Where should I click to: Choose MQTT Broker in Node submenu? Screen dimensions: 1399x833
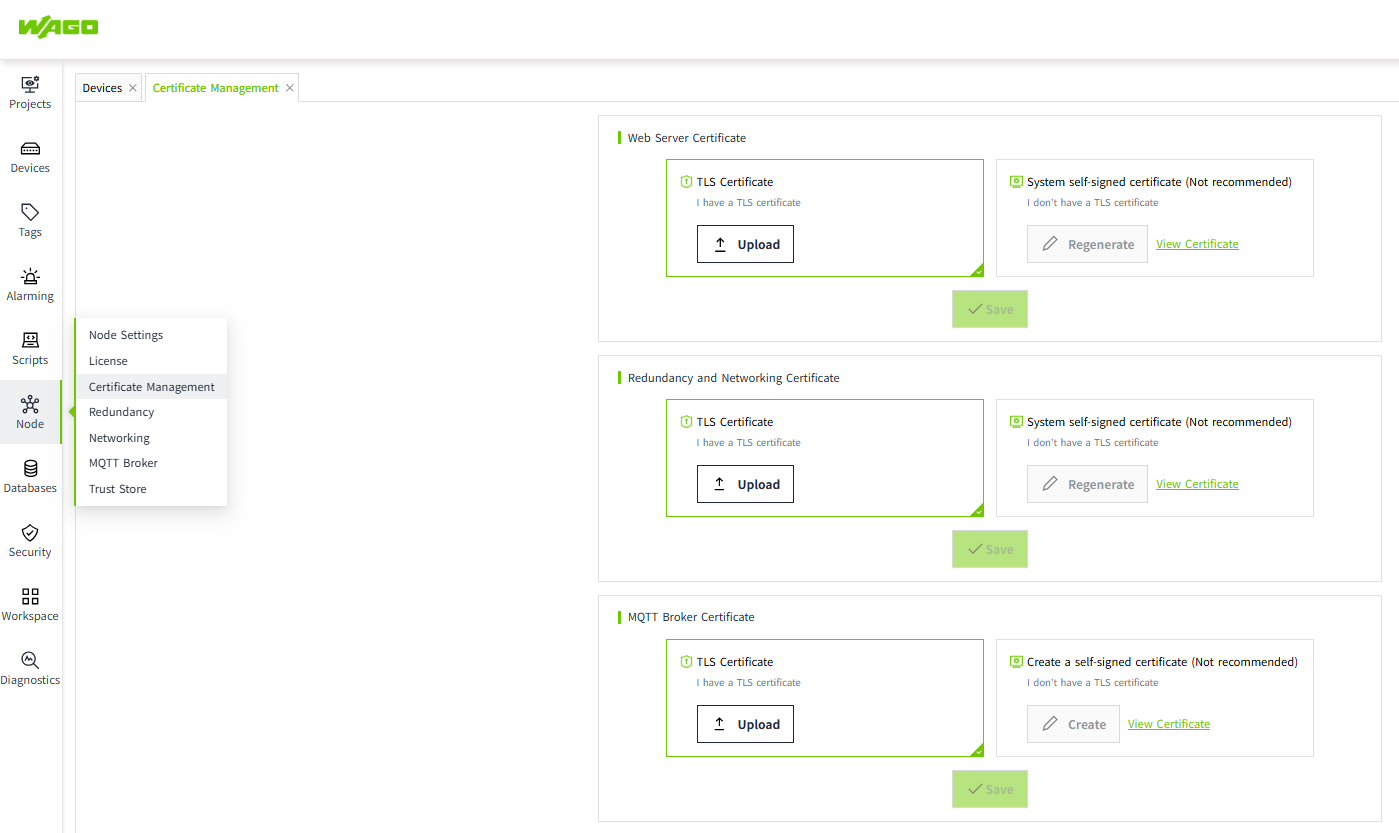tap(123, 463)
